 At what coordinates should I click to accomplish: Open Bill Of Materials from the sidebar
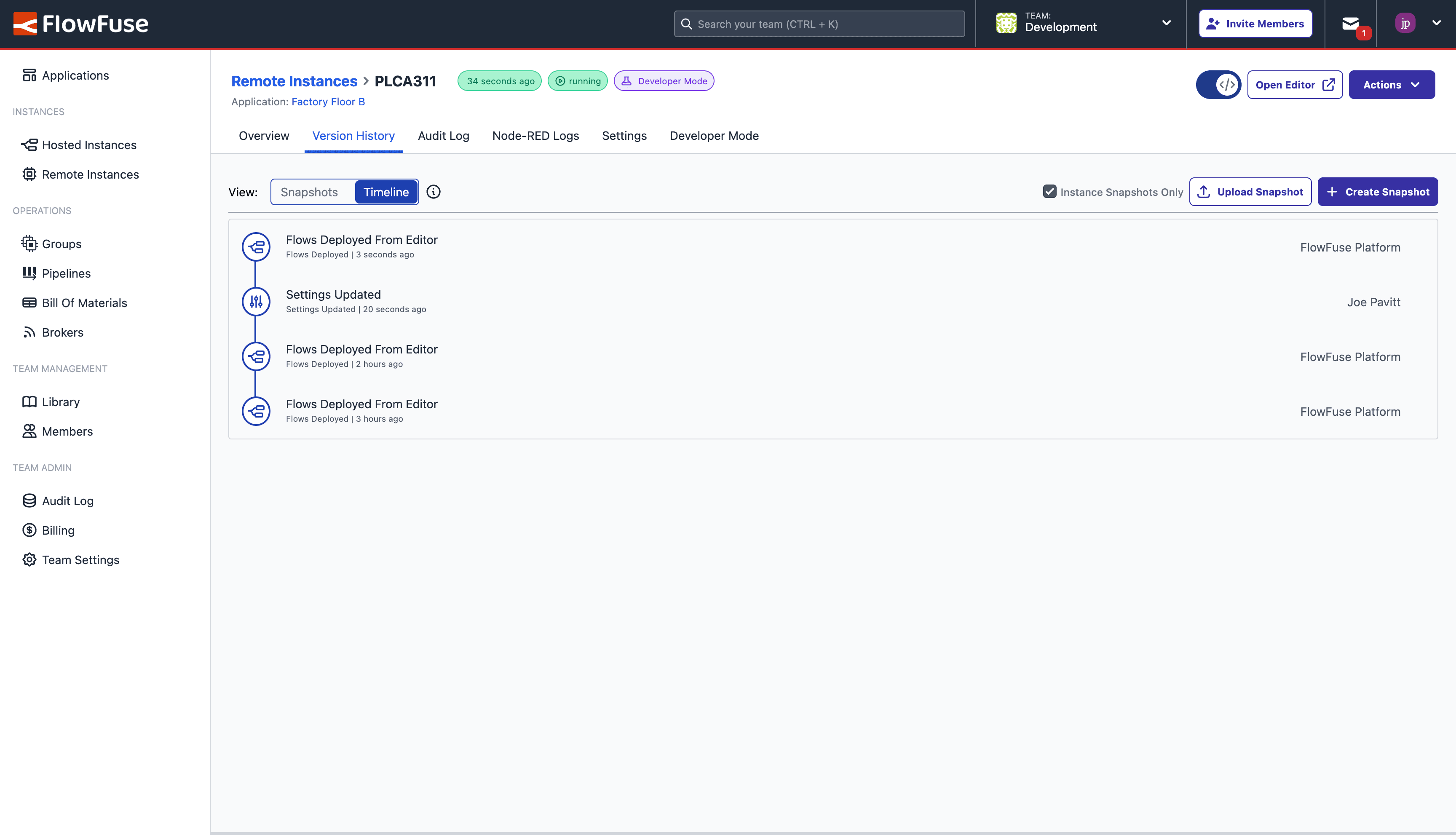84,302
